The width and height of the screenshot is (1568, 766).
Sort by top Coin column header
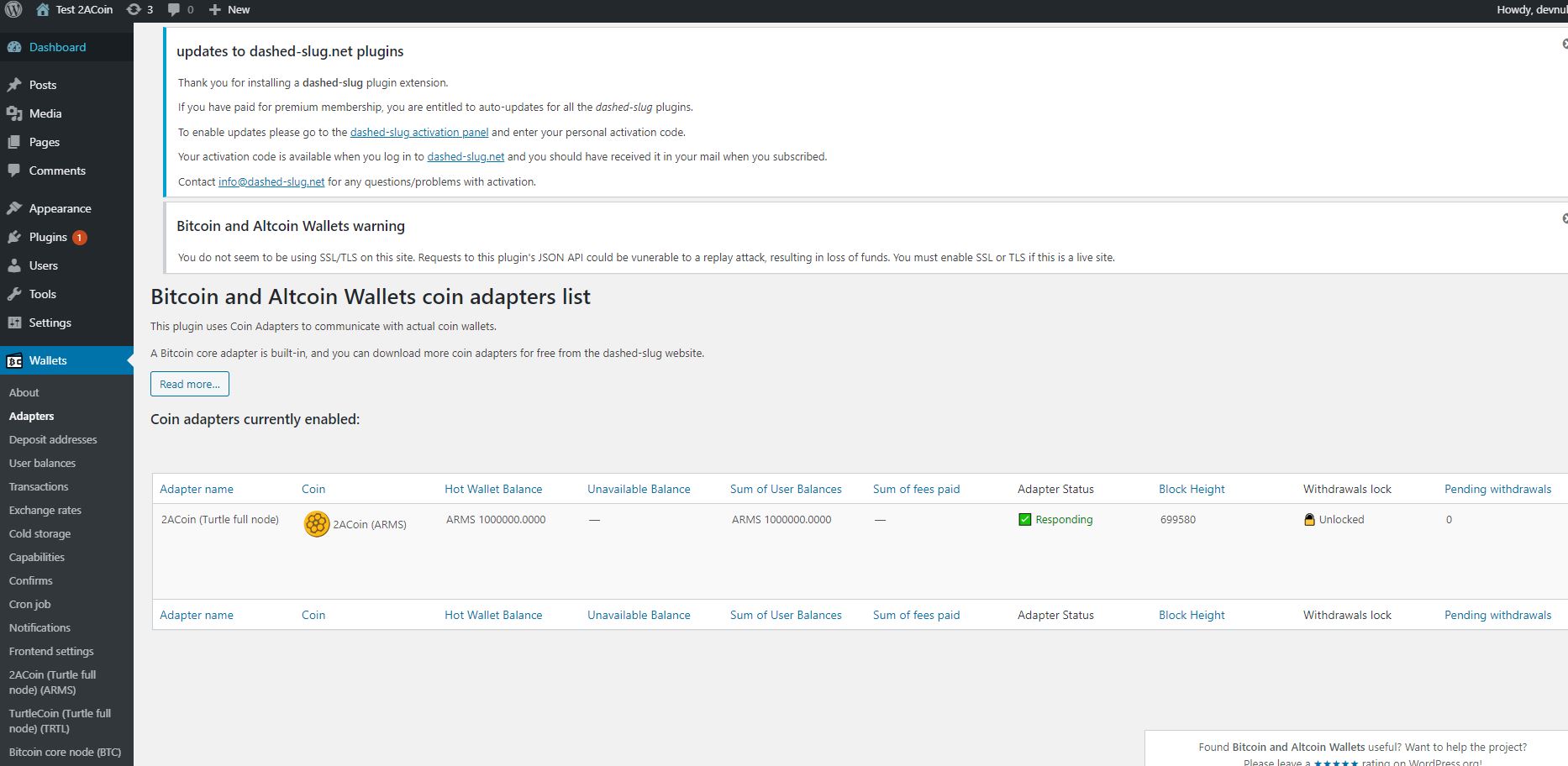[x=313, y=489]
